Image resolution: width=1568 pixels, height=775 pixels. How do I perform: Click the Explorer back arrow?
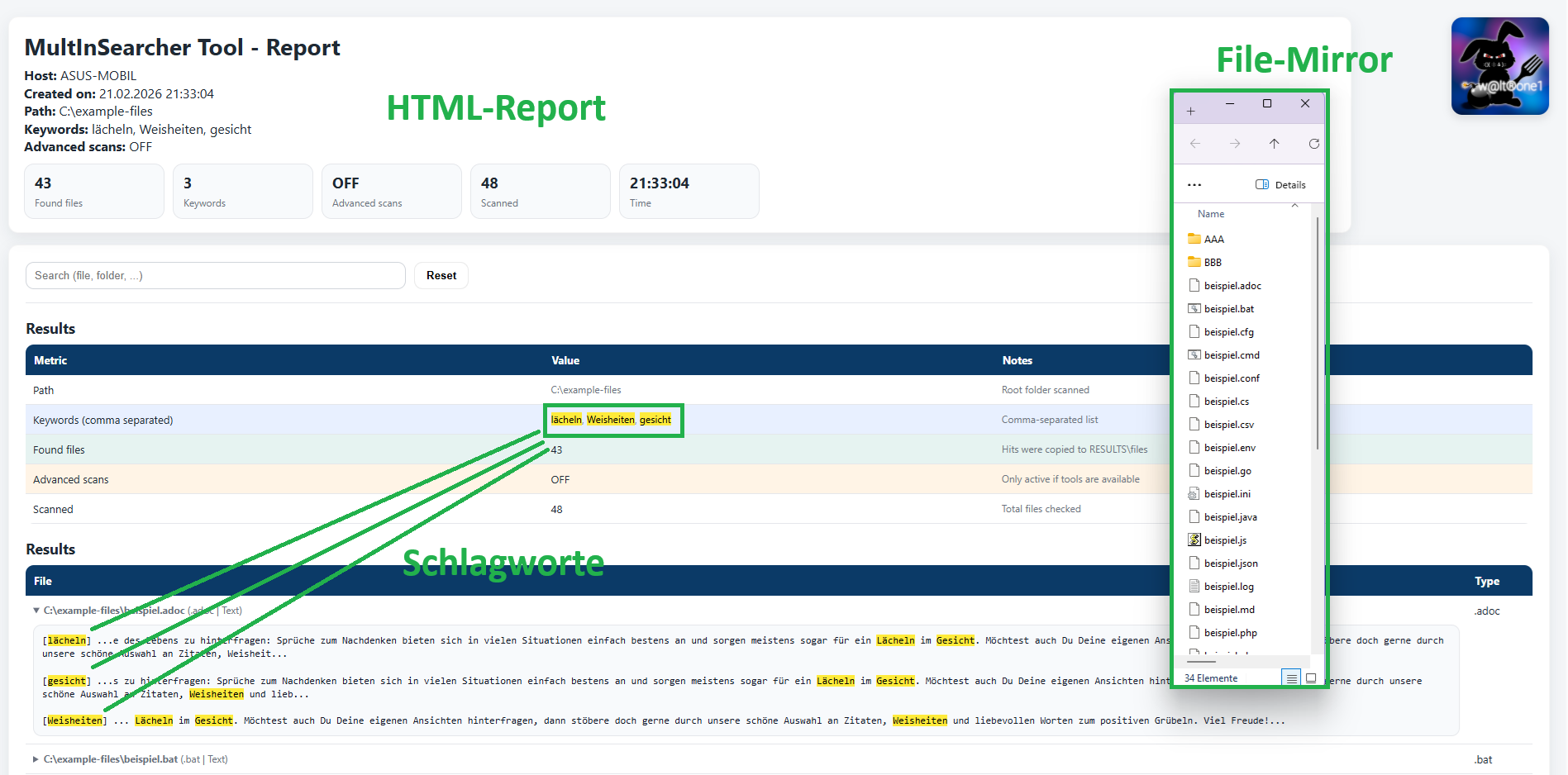1195,144
